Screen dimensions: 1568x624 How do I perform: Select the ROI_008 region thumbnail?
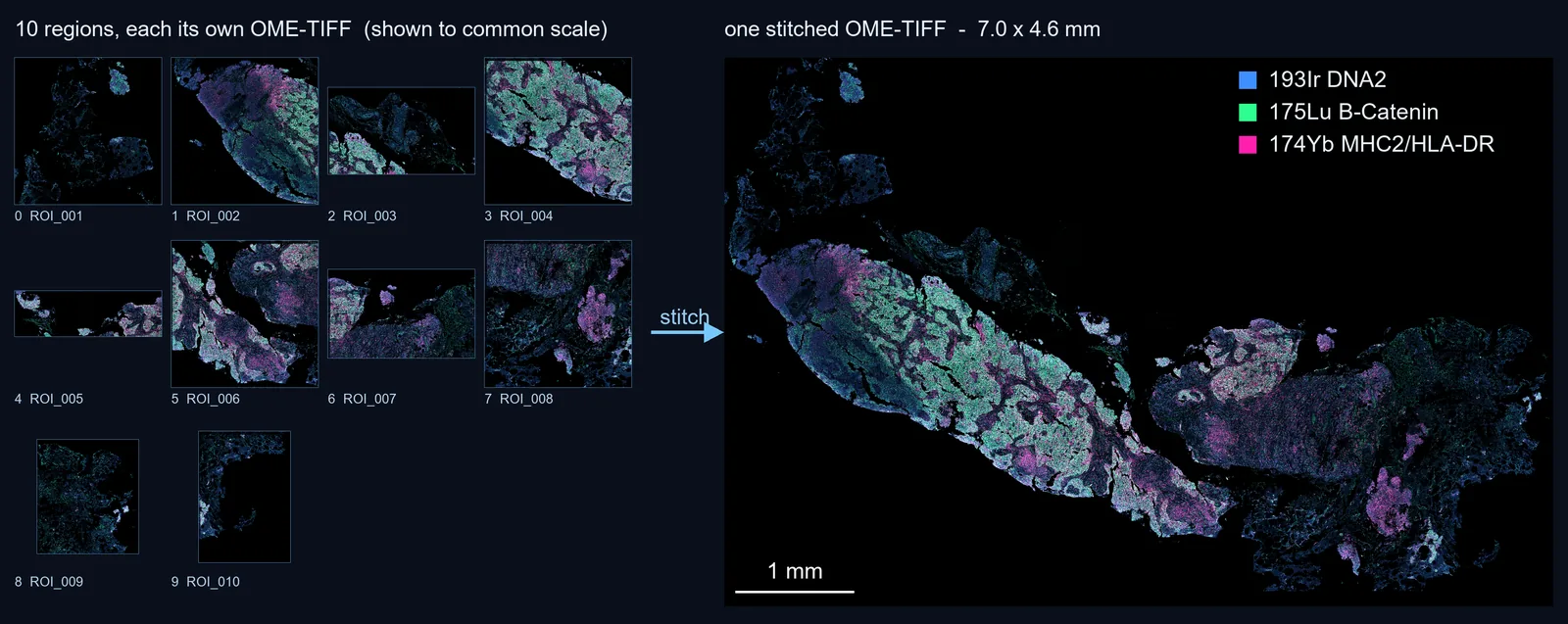[x=559, y=313]
